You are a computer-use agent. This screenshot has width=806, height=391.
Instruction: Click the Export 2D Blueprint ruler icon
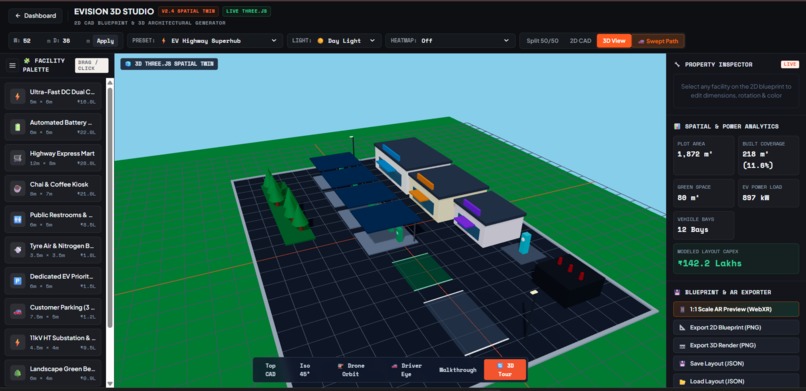[683, 328]
